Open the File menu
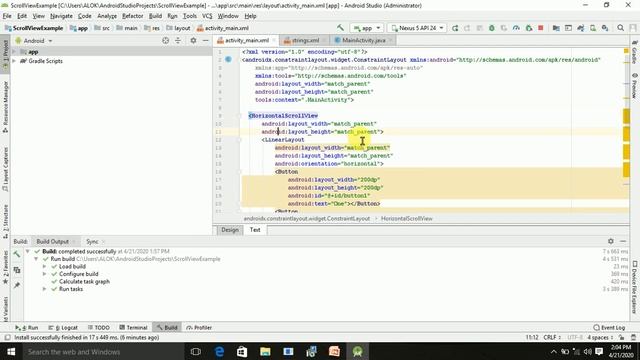This screenshot has width=640, height=360. [x=7, y=16]
